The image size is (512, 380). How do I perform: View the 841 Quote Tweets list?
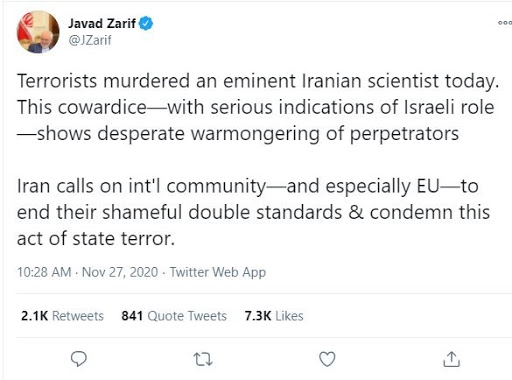click(x=174, y=316)
